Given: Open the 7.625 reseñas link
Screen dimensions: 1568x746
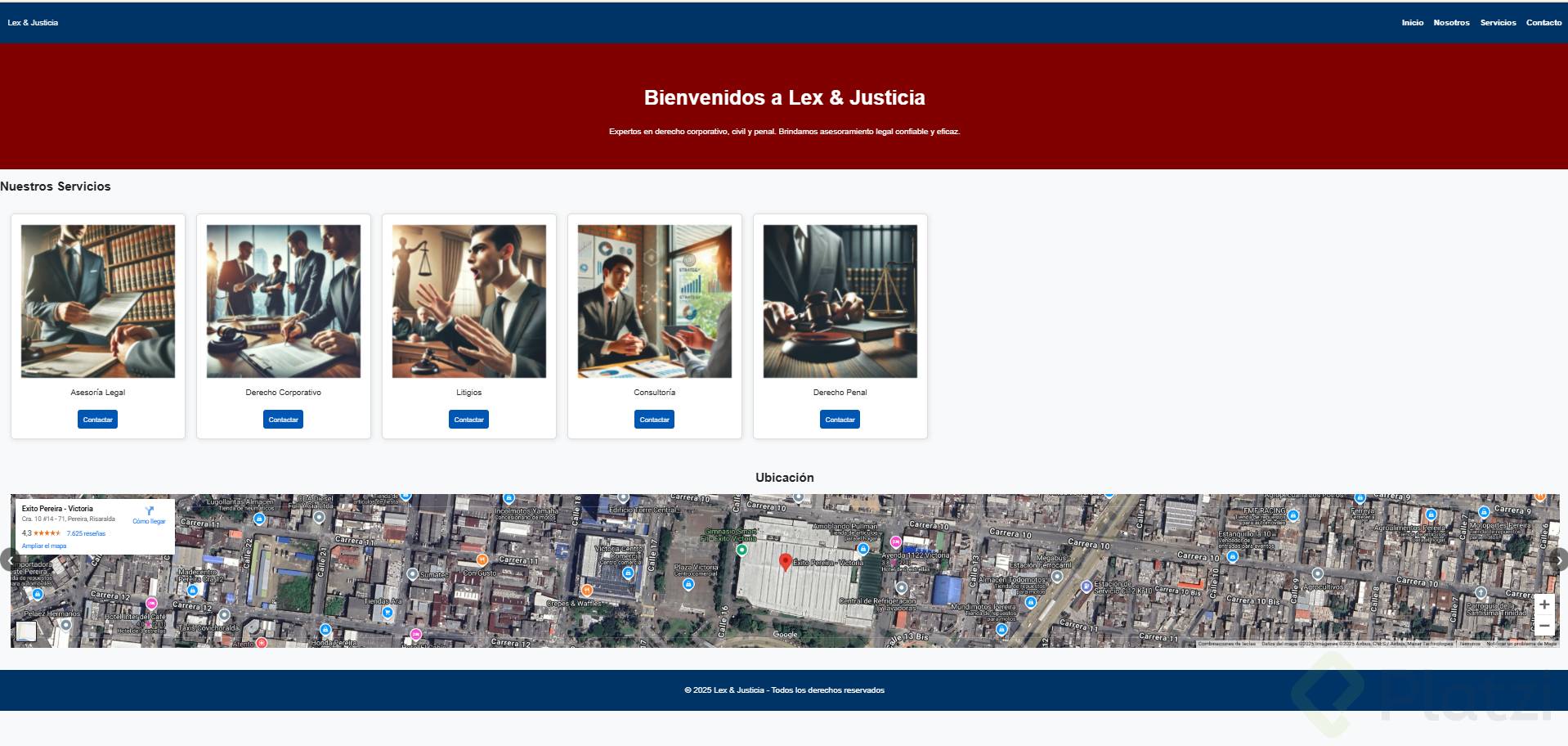Looking at the screenshot, I should pos(86,533).
